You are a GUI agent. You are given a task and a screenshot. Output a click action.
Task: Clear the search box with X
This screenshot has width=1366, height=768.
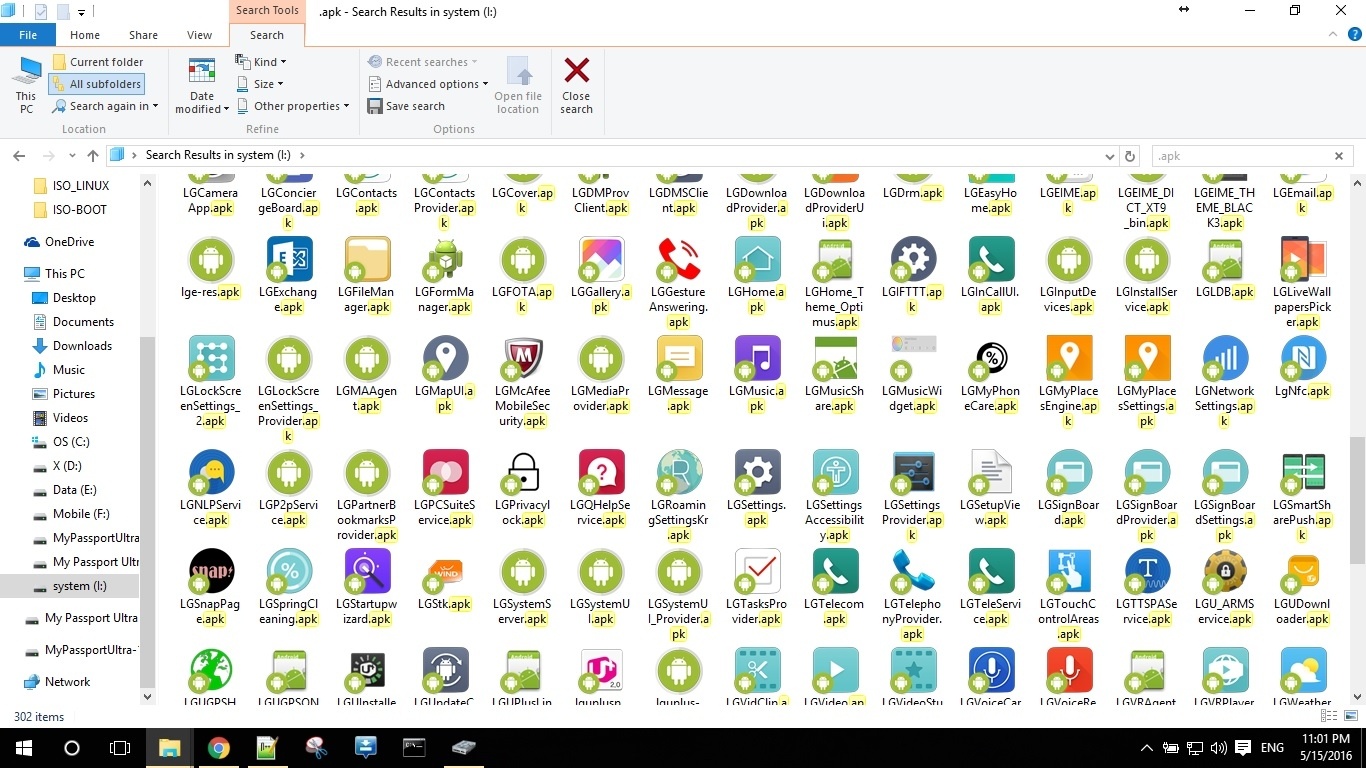pos(1339,156)
